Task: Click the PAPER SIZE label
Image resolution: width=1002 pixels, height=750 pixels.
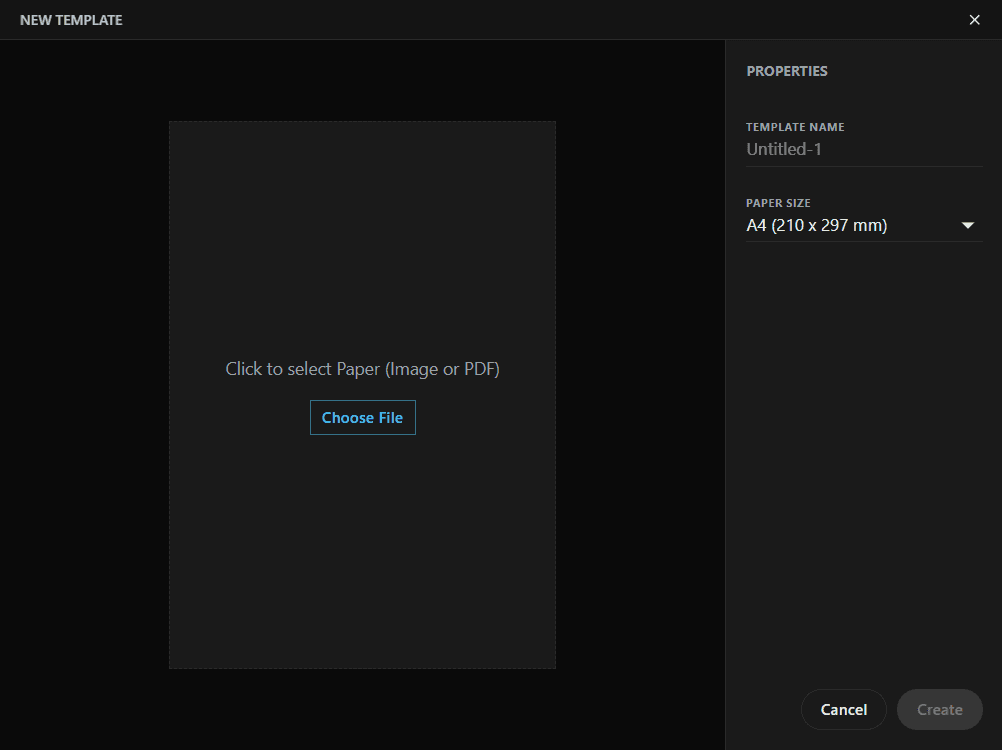Action: tap(778, 204)
